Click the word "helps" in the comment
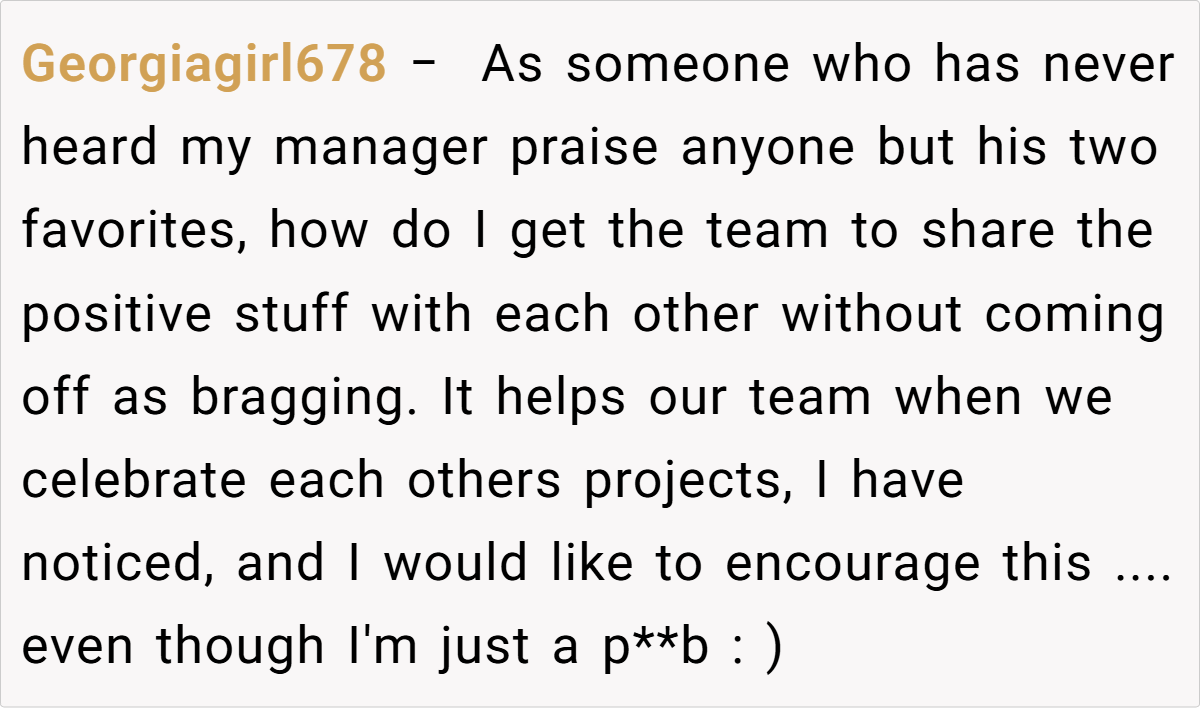Viewport: 1200px width, 708px height. click(x=562, y=398)
